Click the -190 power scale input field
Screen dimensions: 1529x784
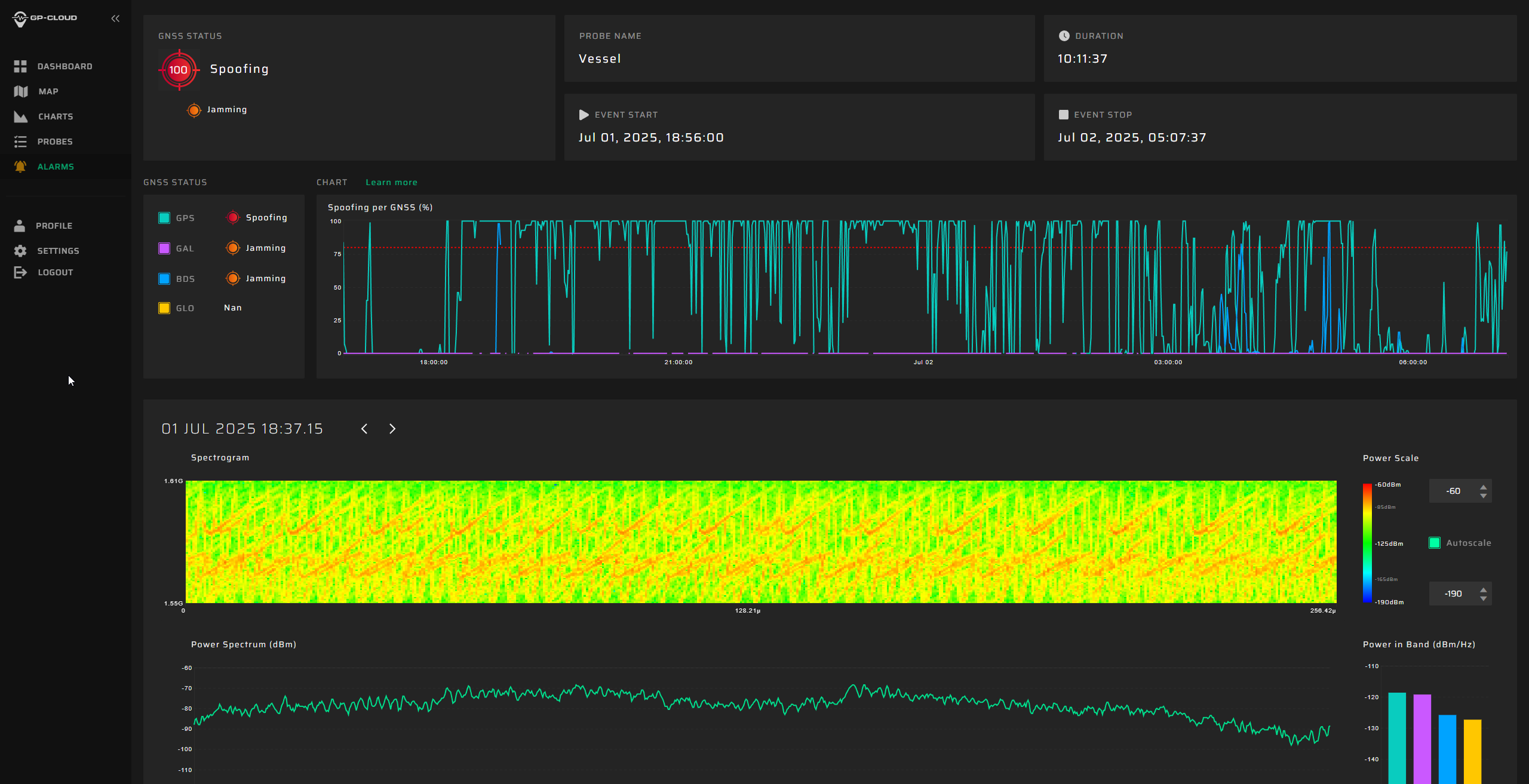(x=1453, y=594)
